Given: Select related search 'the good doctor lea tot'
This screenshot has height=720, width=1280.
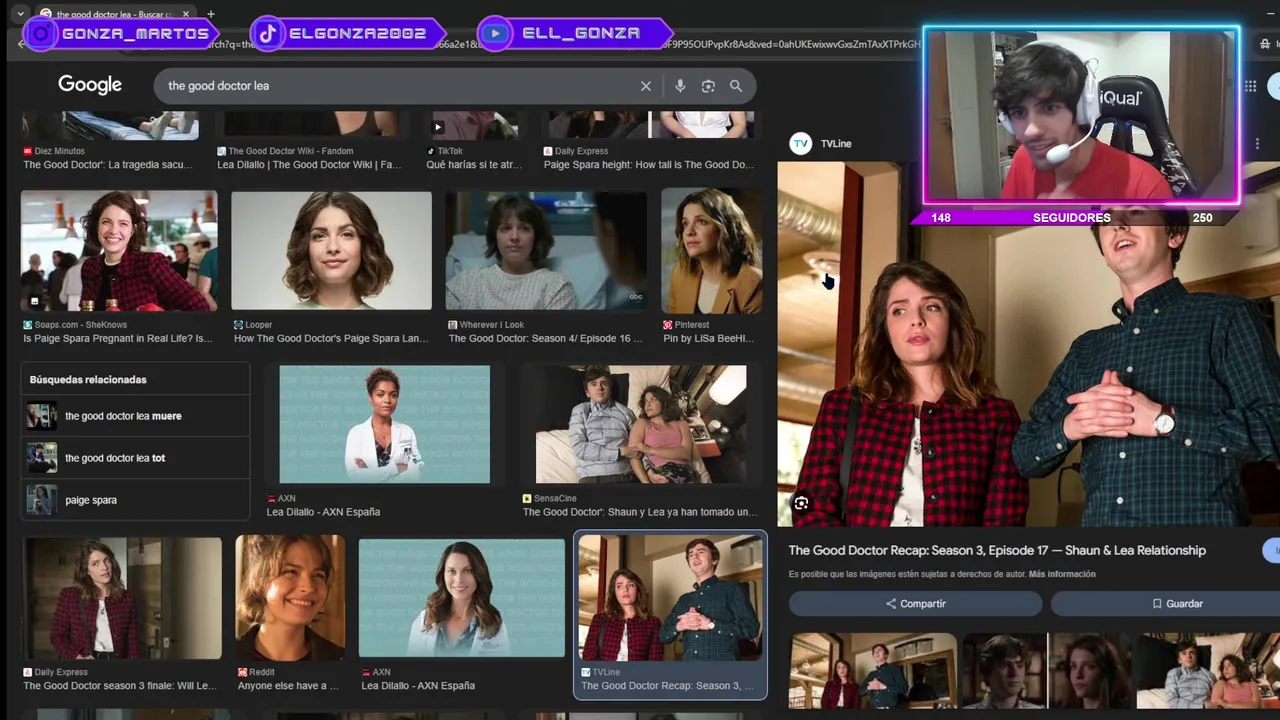Looking at the screenshot, I should [x=136, y=458].
